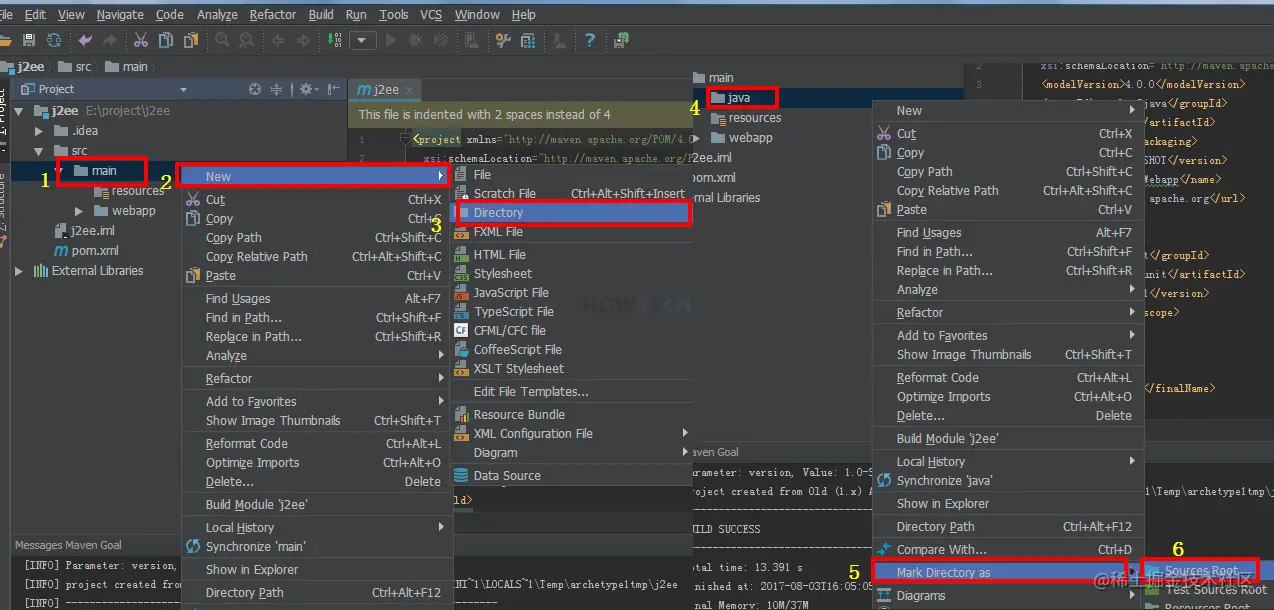Click the Collapse All icon in the Project panel
The image size is (1274, 610).
point(277,89)
